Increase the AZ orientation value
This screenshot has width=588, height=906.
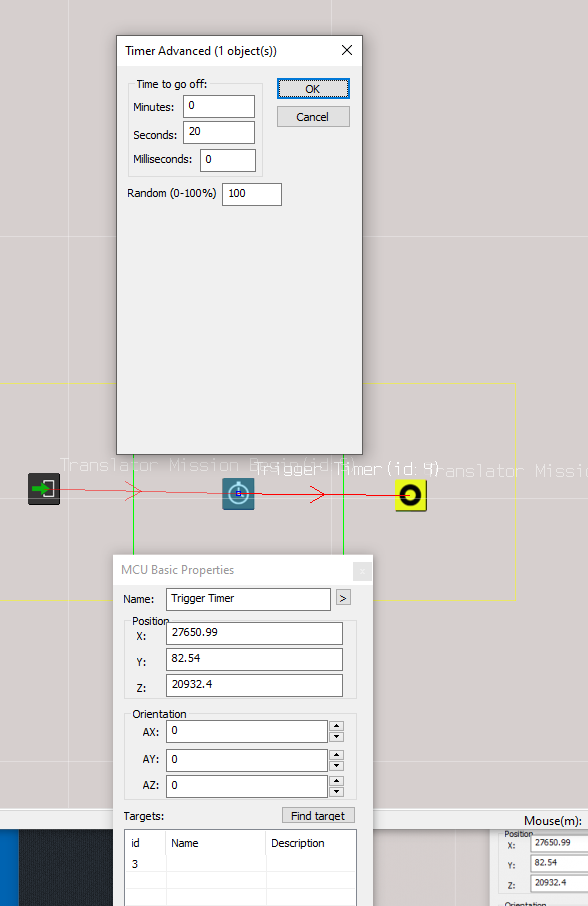336,781
